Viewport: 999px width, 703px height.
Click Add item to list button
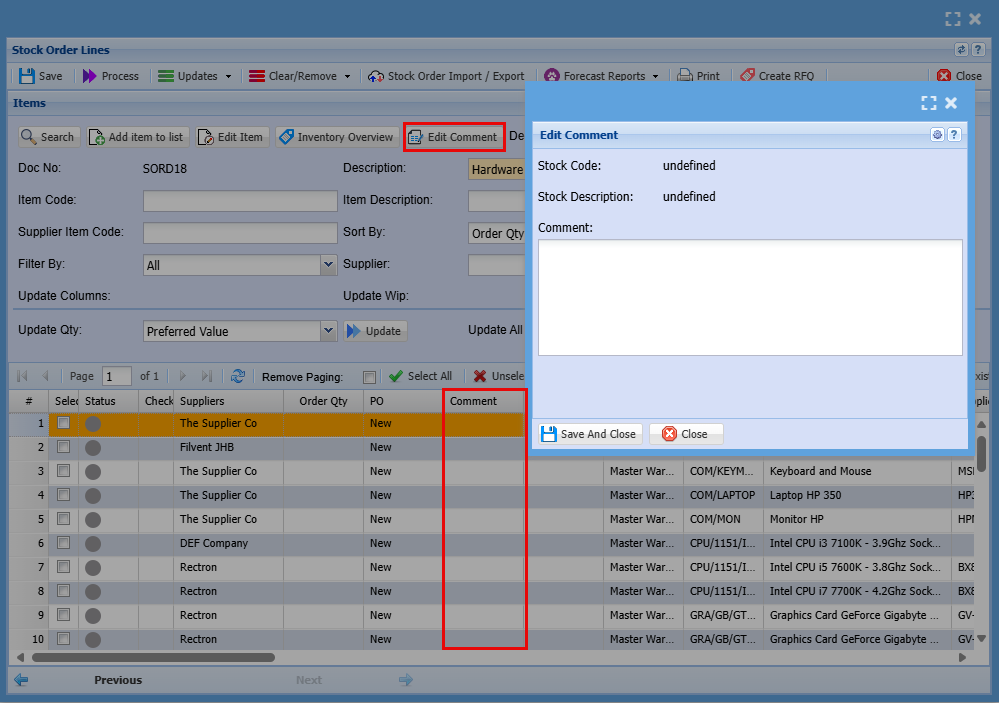click(x=136, y=137)
